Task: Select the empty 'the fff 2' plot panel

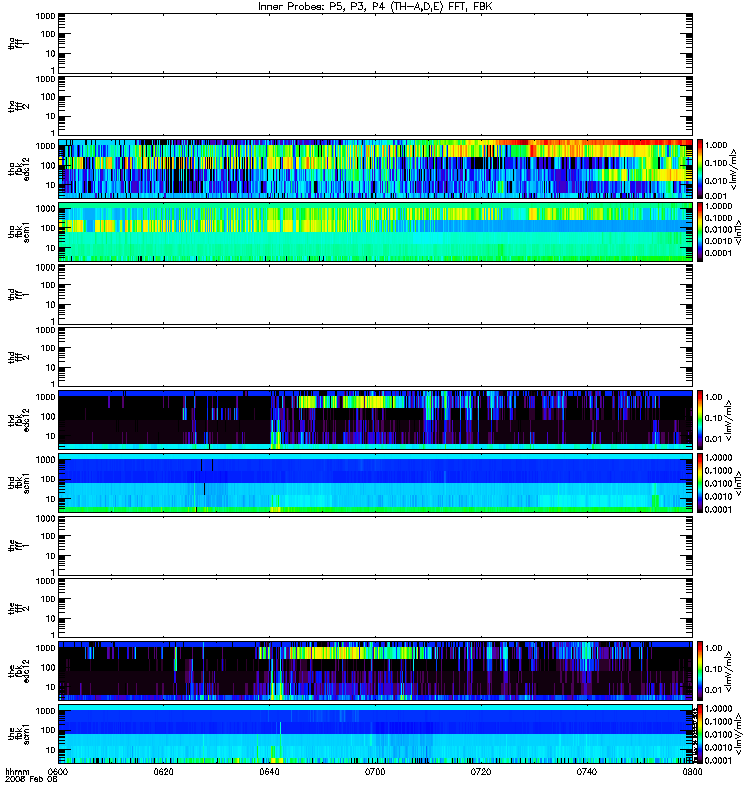Action: click(x=376, y=608)
